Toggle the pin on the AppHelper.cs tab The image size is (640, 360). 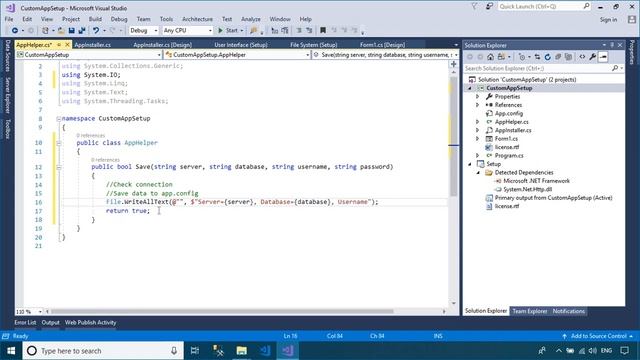point(59,44)
